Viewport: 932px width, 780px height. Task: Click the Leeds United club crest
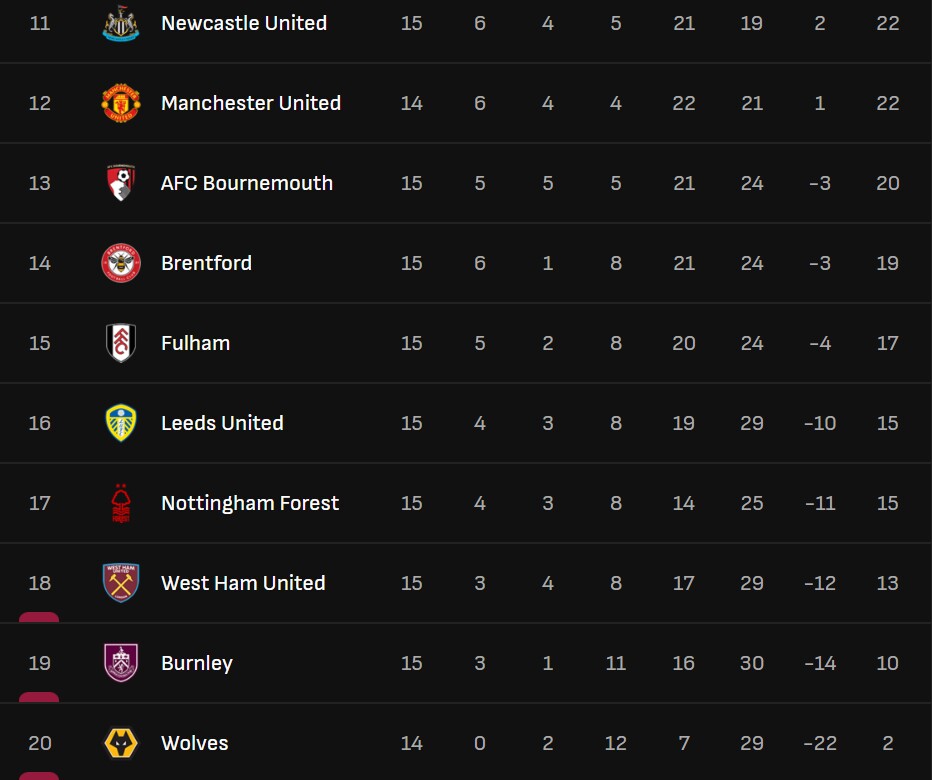click(x=121, y=423)
